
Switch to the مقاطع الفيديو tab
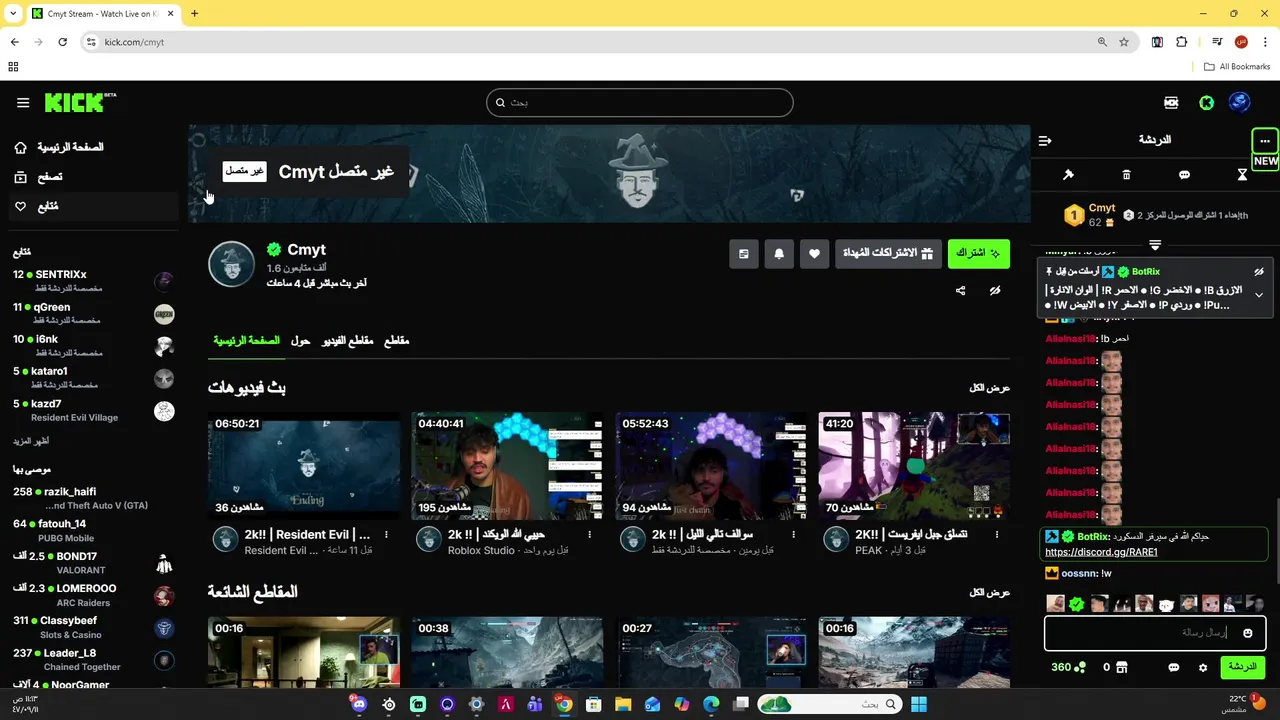(x=347, y=341)
